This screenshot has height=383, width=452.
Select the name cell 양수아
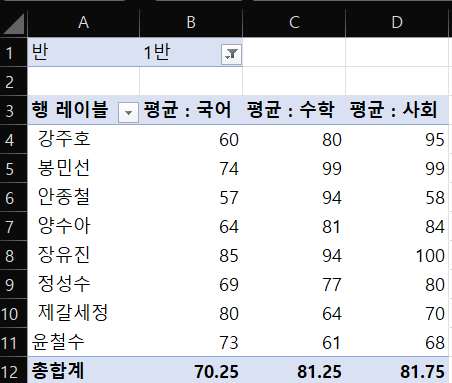point(83,226)
